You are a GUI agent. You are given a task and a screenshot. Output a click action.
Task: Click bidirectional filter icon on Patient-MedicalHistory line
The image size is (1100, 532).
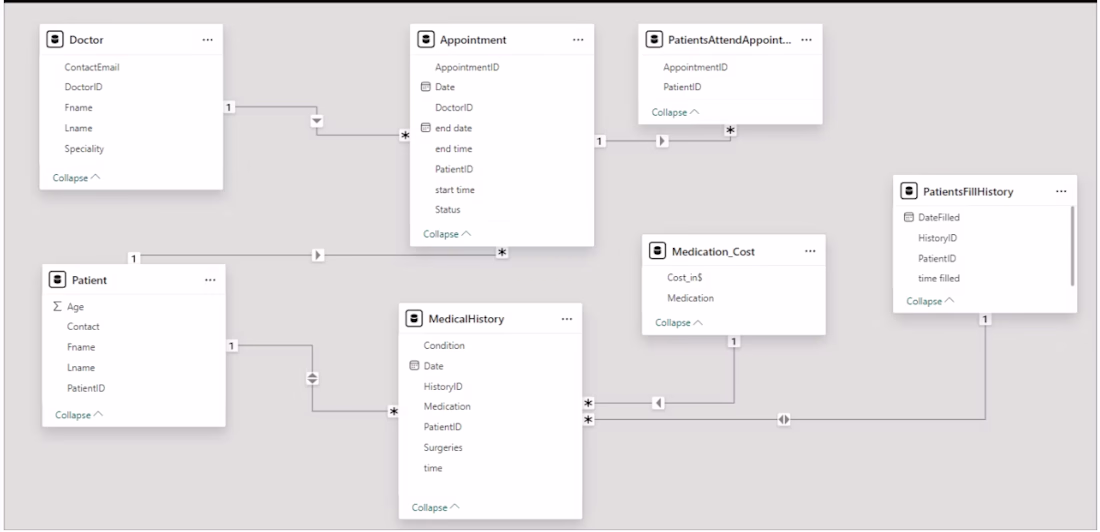pyautogui.click(x=313, y=378)
